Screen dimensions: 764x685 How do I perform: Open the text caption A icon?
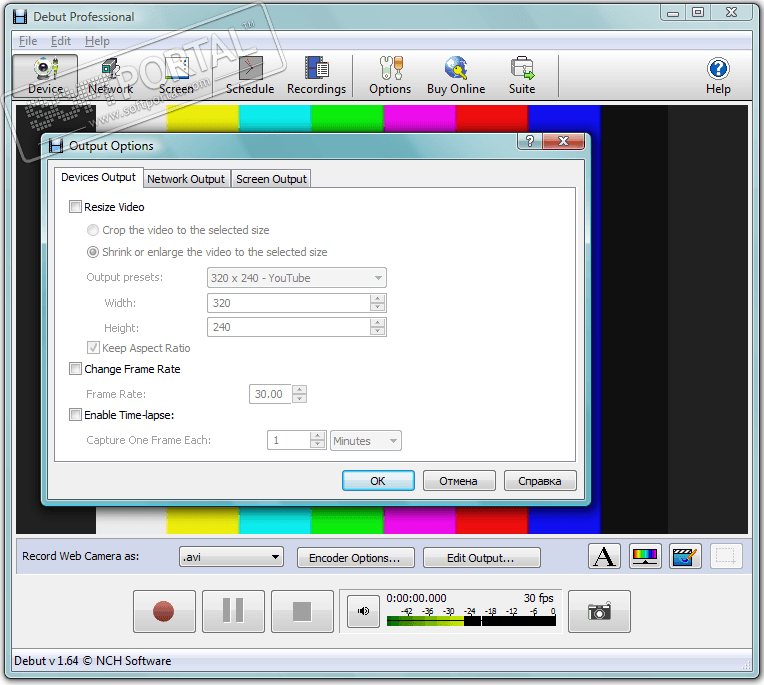coord(604,556)
